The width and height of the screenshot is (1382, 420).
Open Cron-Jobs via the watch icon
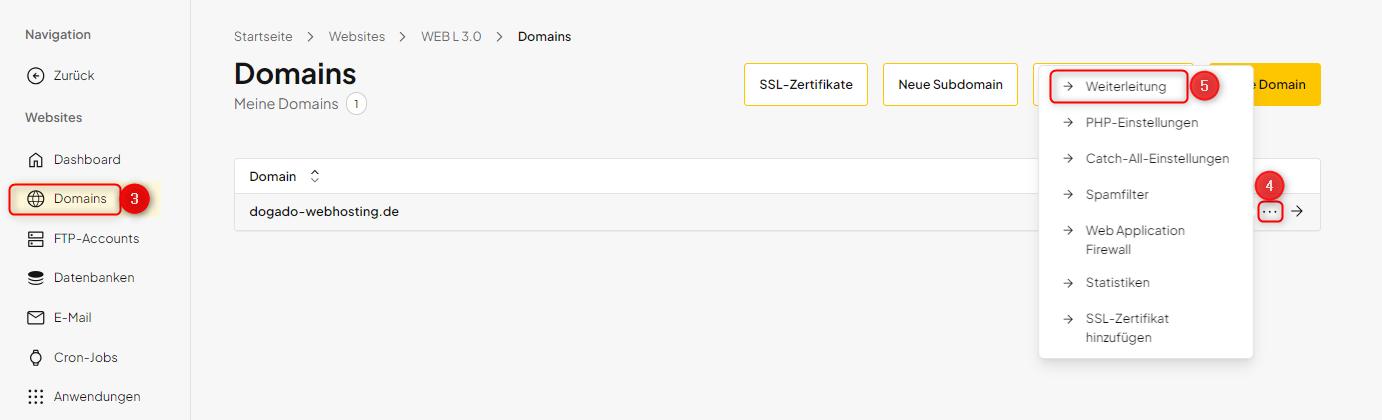pos(36,357)
